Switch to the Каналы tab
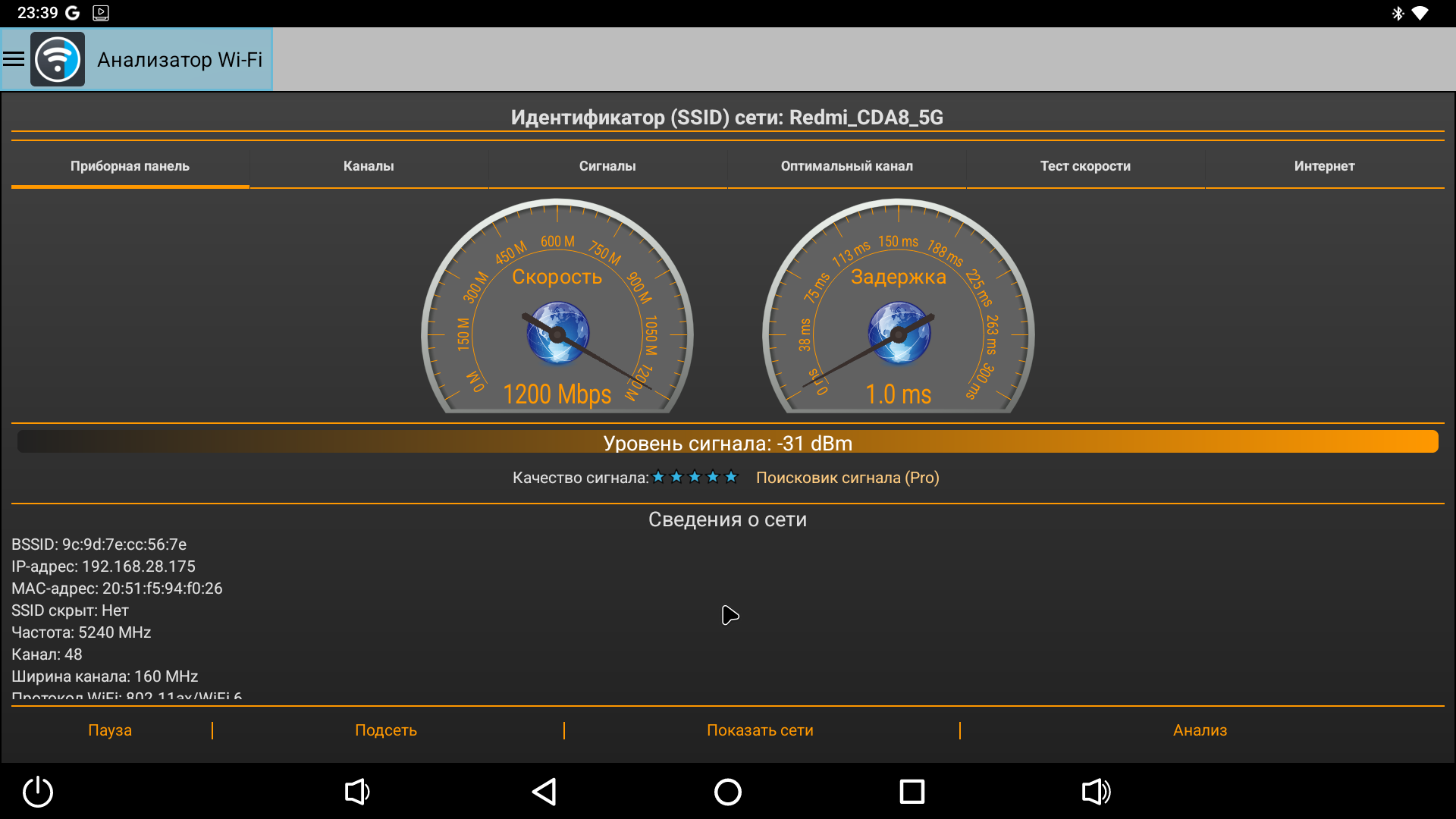This screenshot has width=1456, height=819. (369, 166)
